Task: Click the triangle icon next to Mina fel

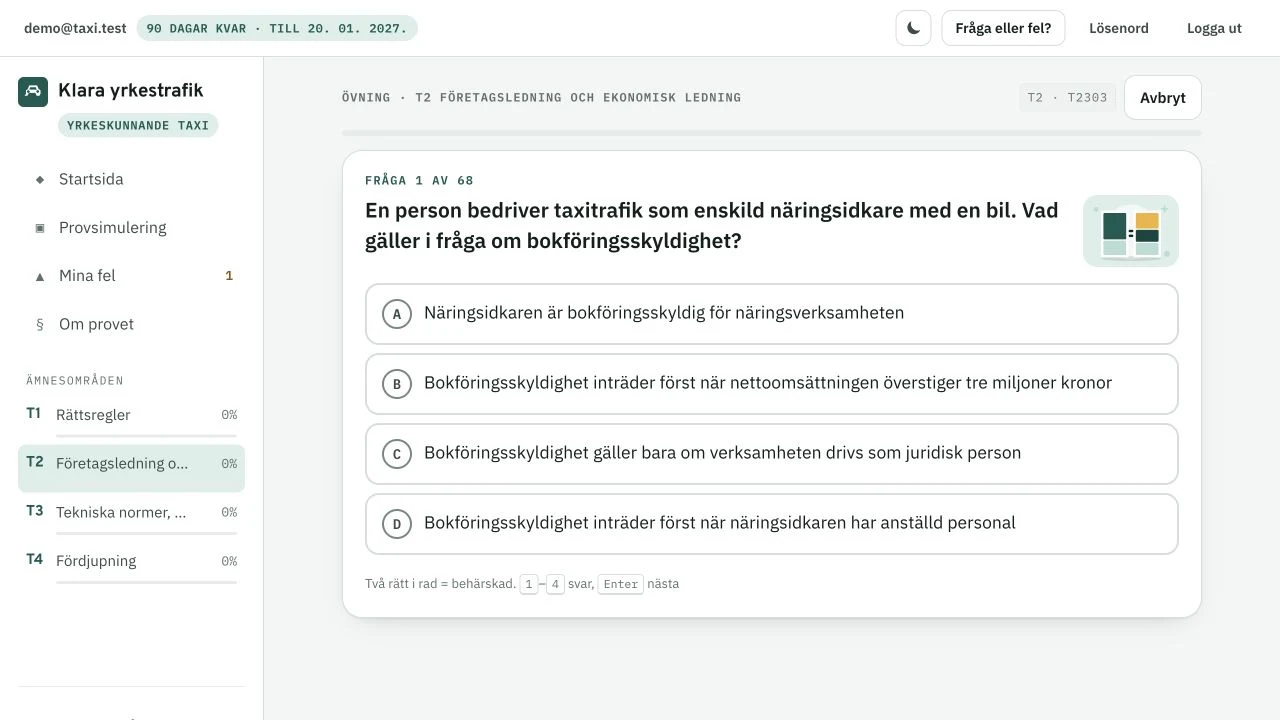Action: point(40,276)
